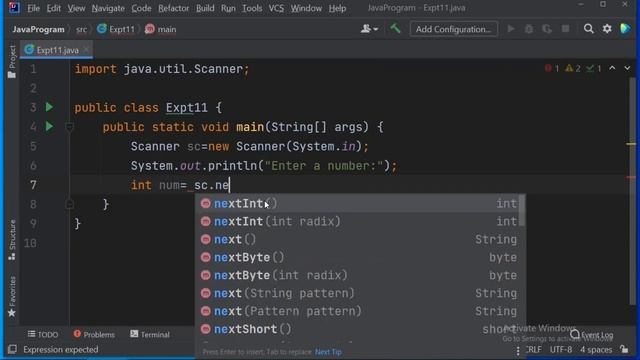Change CRLF line separator setting
Image resolution: width=640 pixels, height=360 pixels.
point(533,350)
